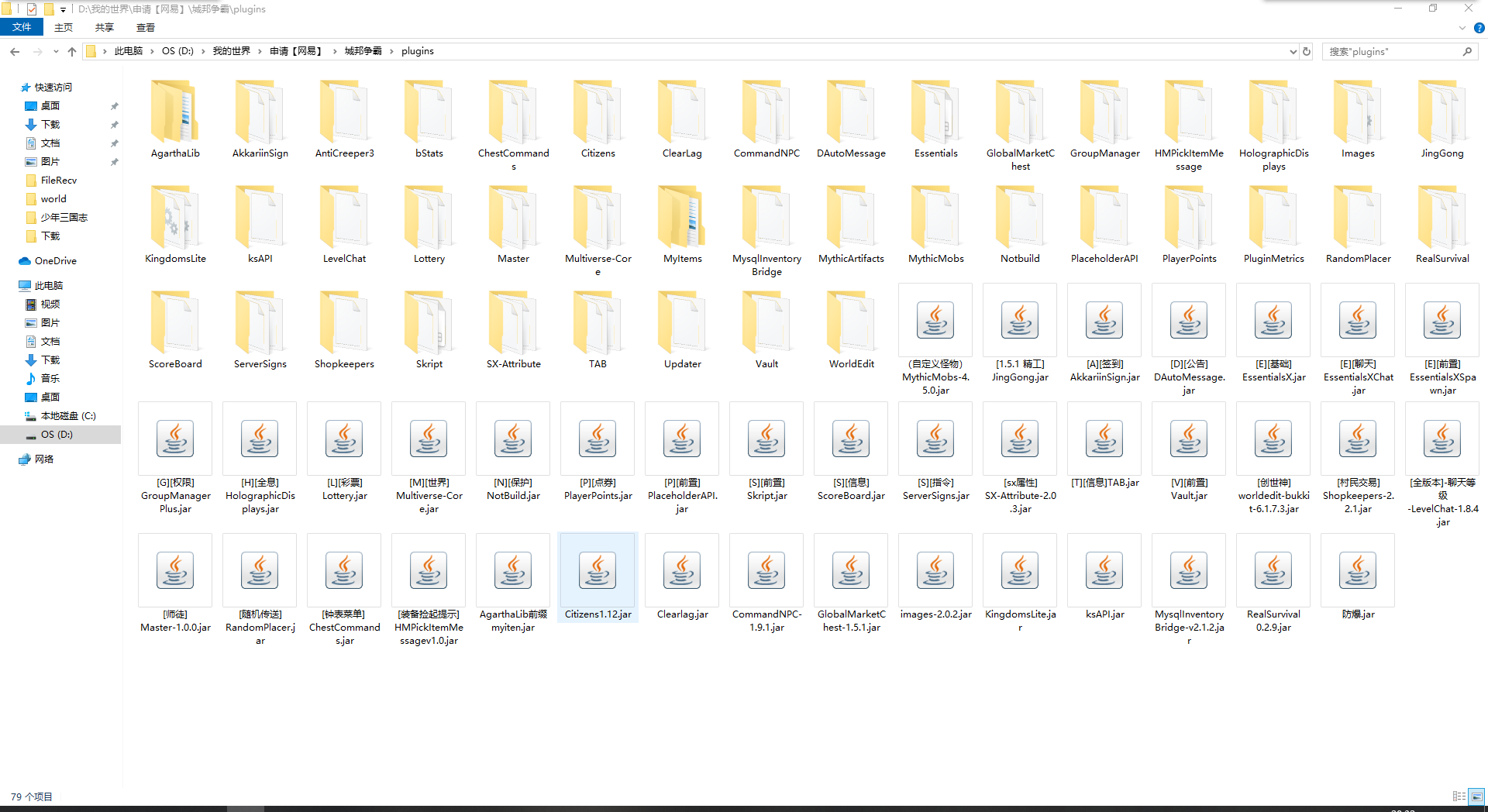Select 视频 in the navigation pane
Screen dimensions: 1488x812
pyautogui.click(x=50, y=304)
